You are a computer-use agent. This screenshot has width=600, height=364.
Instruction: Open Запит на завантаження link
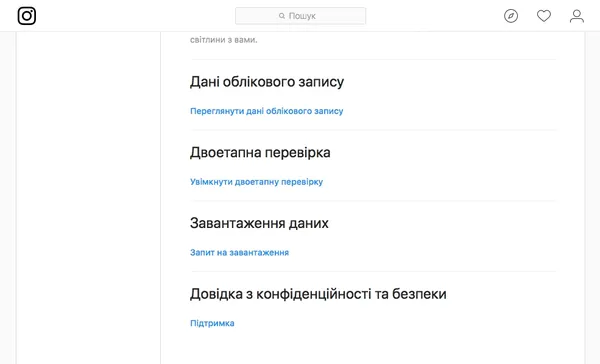tap(240, 253)
